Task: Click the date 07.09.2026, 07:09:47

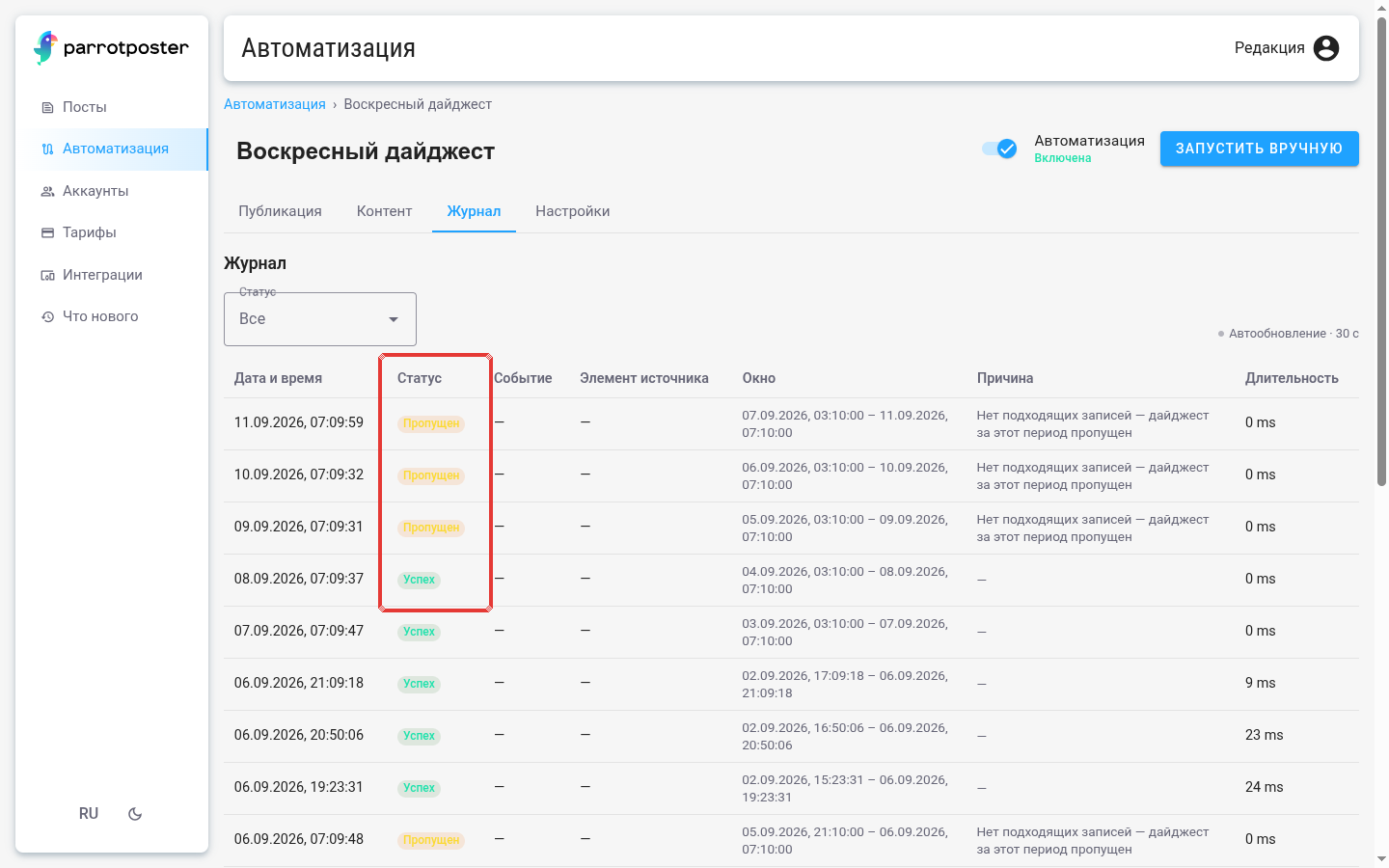Action: (299, 631)
